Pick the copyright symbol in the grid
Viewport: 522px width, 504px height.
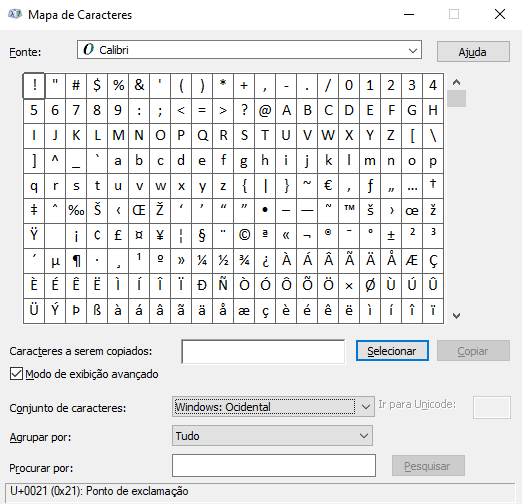(244, 236)
